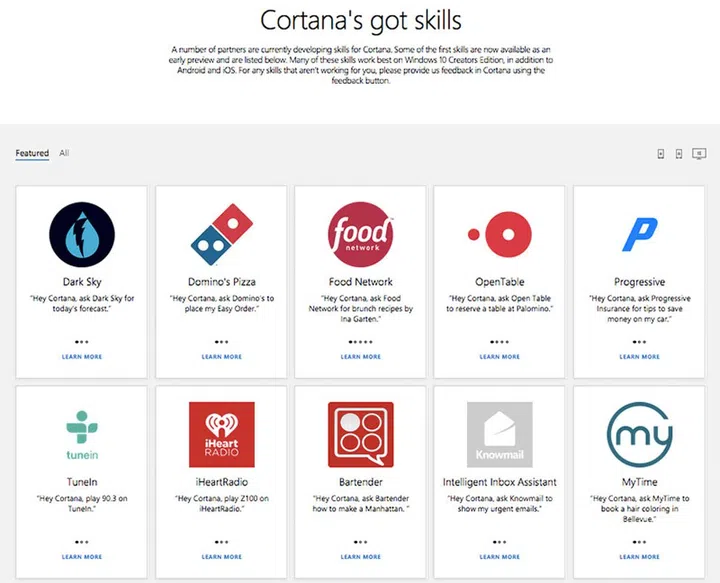
Task: Click the MyTime circular logo
Action: pos(639,434)
